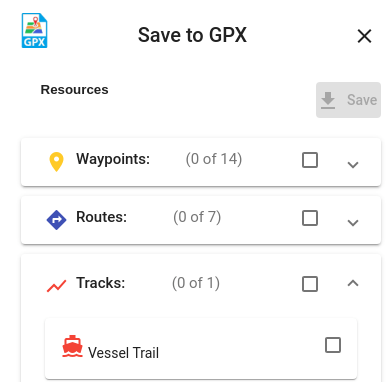
Task: Click the download arrow icon
Action: 328,100
